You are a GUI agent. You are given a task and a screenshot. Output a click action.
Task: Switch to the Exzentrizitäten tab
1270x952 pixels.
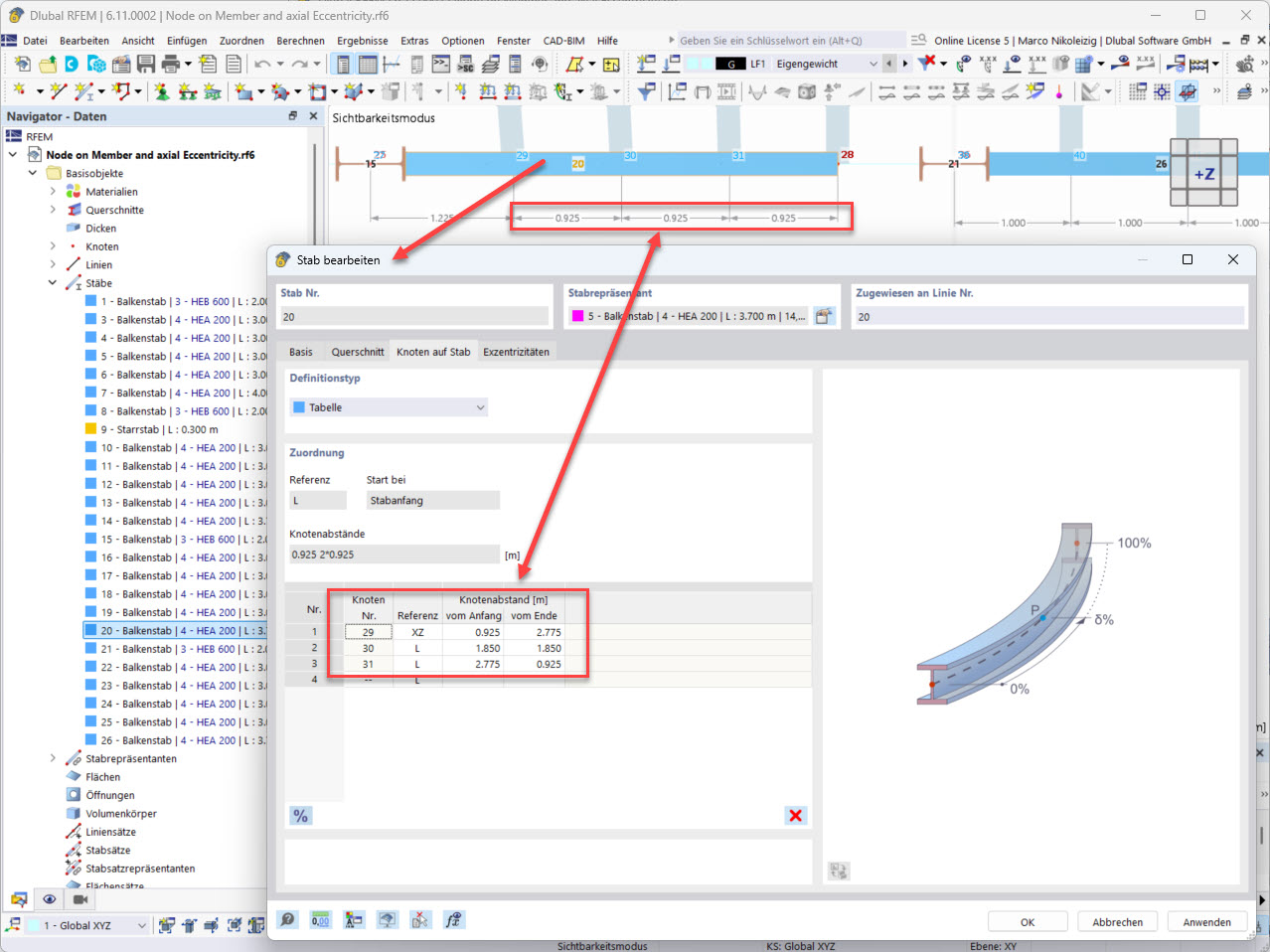tap(516, 352)
